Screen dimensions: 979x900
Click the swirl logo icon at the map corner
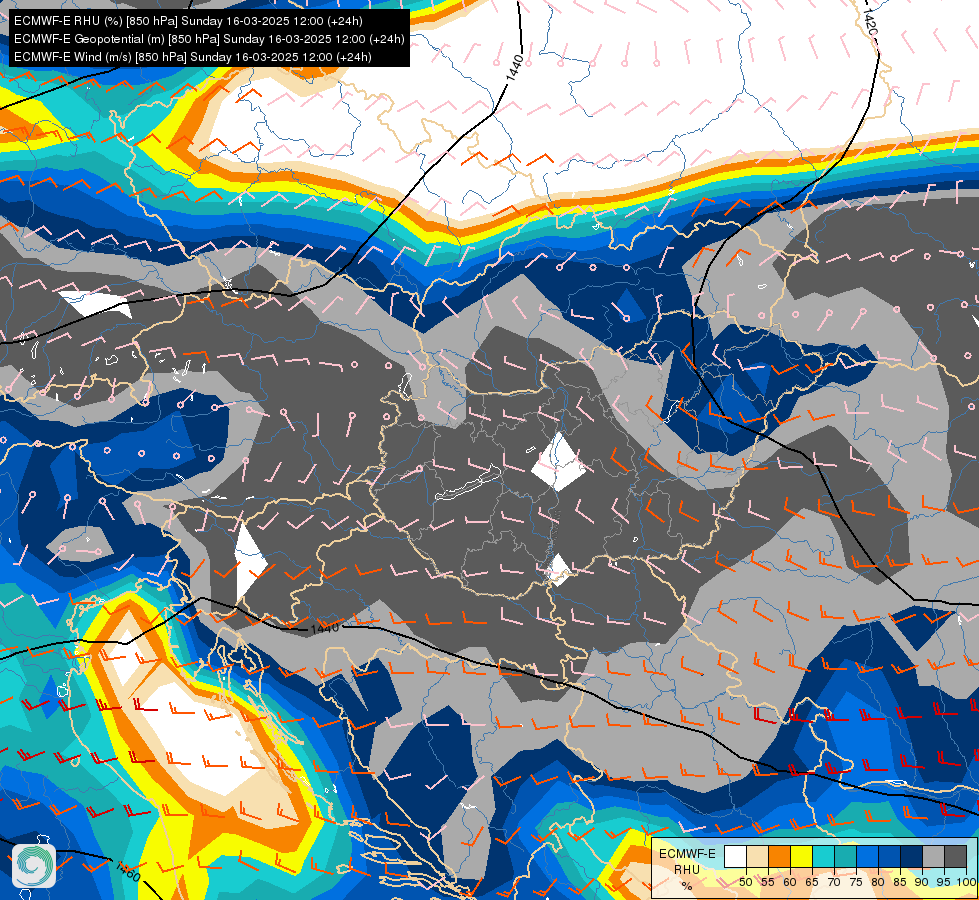tap(34, 866)
